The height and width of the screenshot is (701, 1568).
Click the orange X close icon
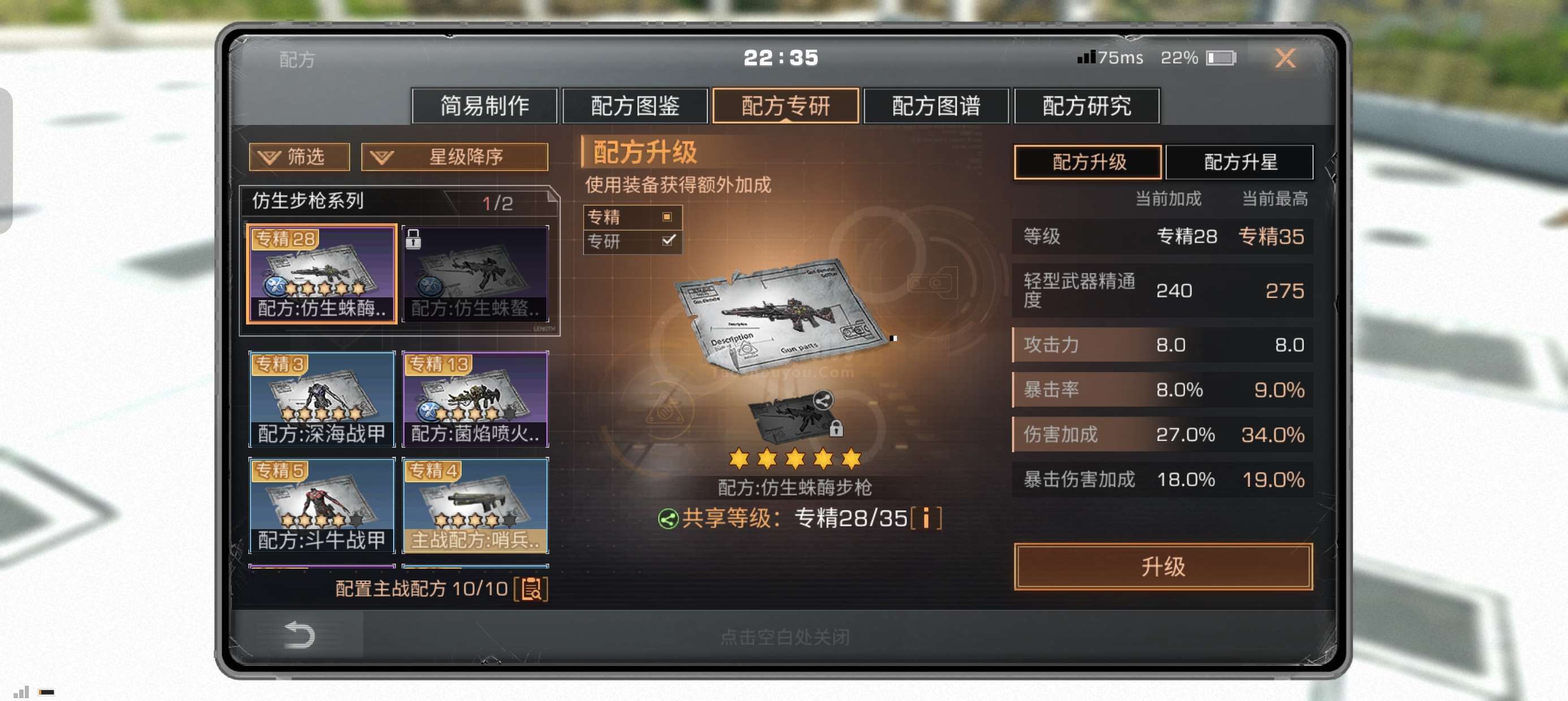(x=1285, y=58)
